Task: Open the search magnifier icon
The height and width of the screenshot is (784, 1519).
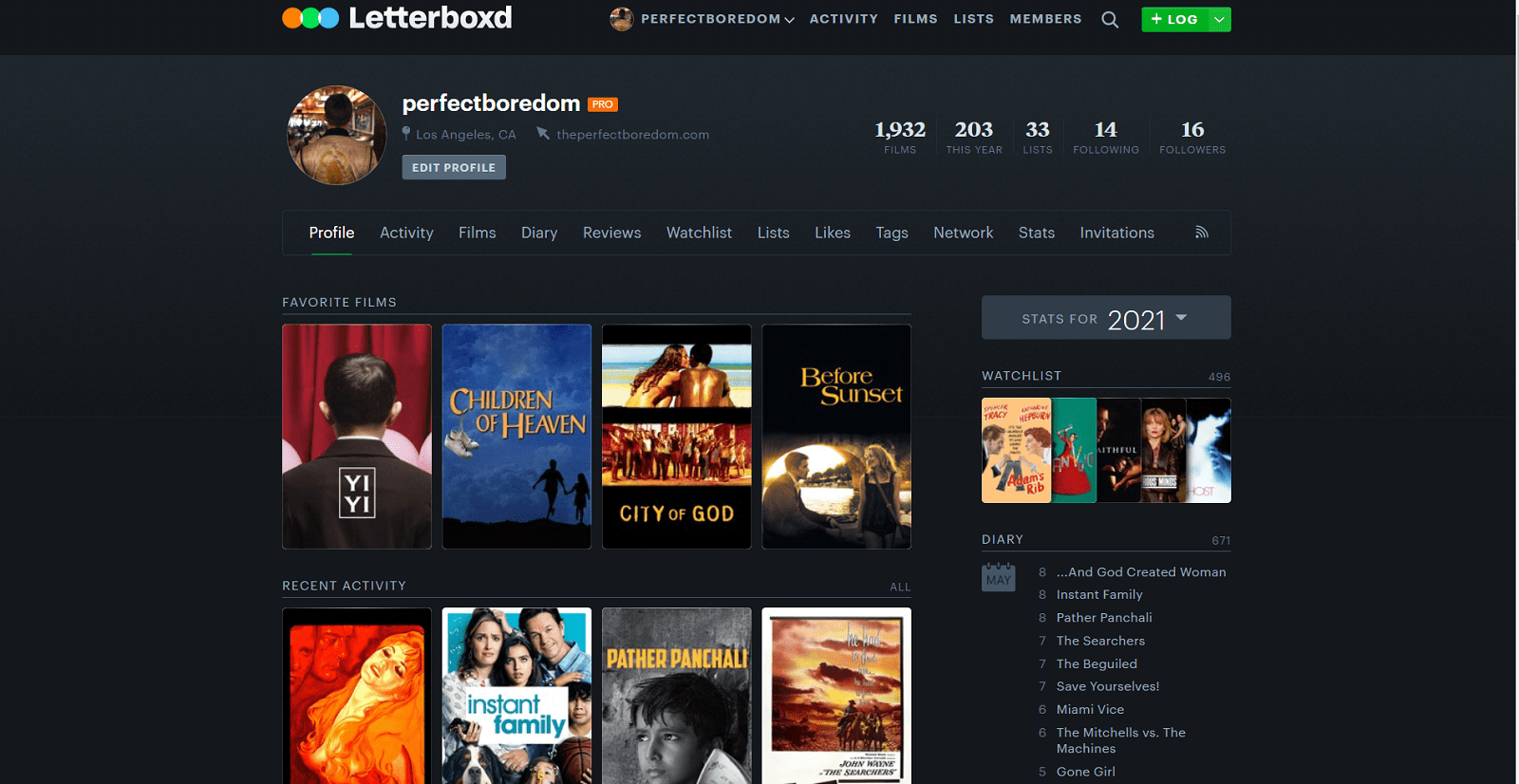Action: [x=1110, y=19]
